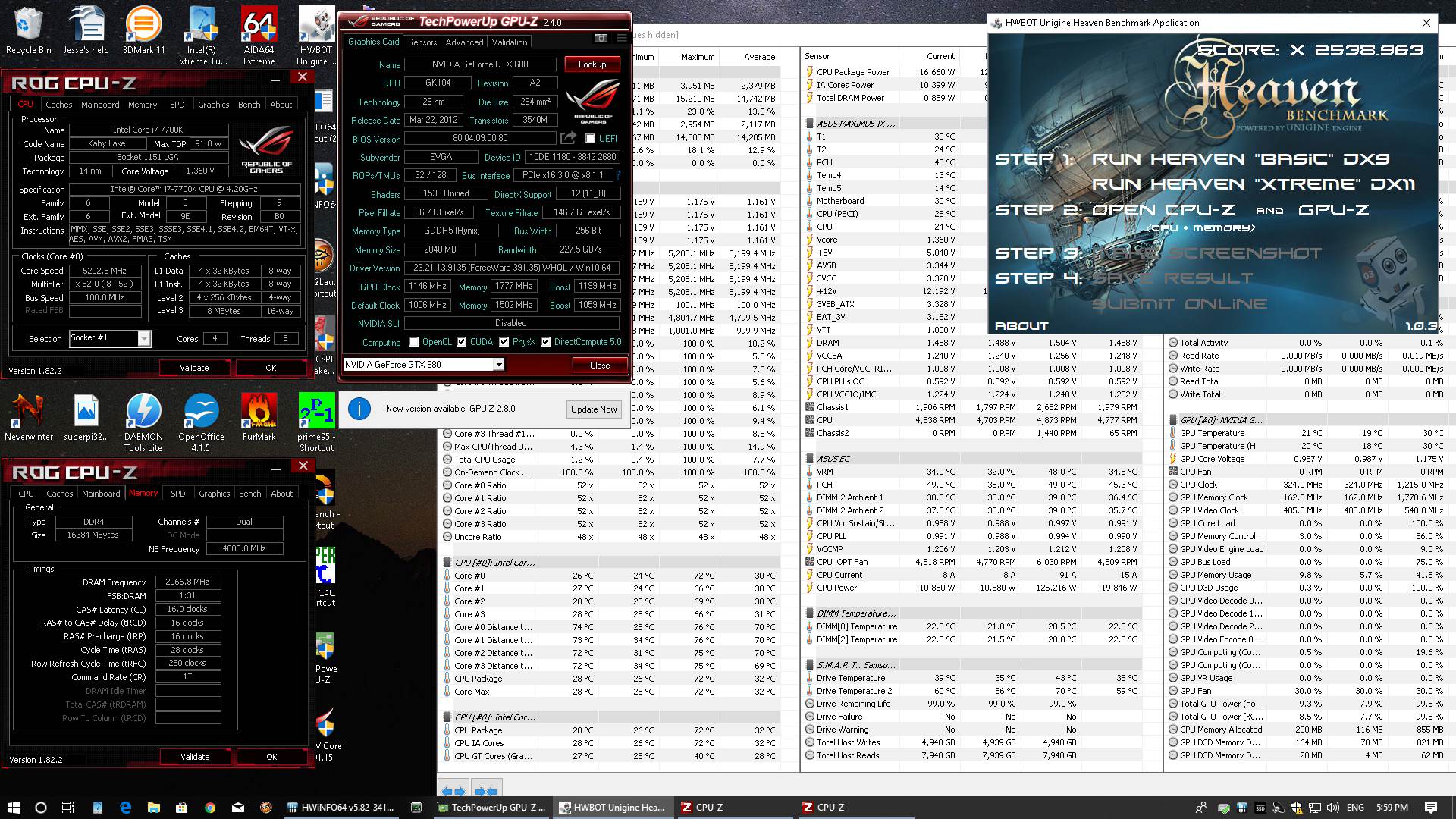Click Validate in the upper CPU-Z window

pos(194,368)
